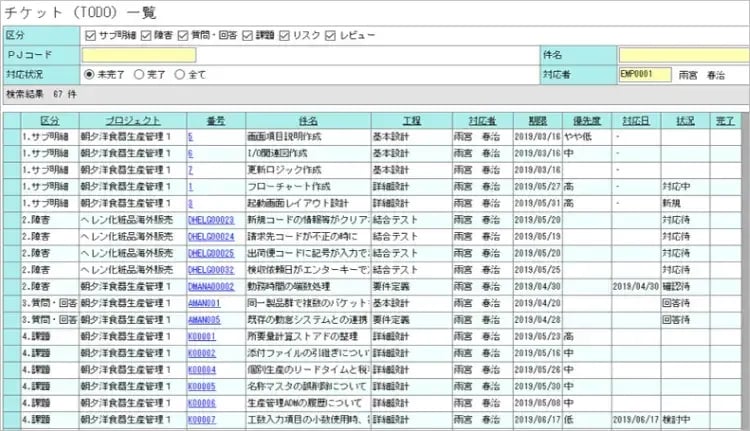Open ticket link AMAN001
This screenshot has height=431, width=750.
tap(203, 301)
